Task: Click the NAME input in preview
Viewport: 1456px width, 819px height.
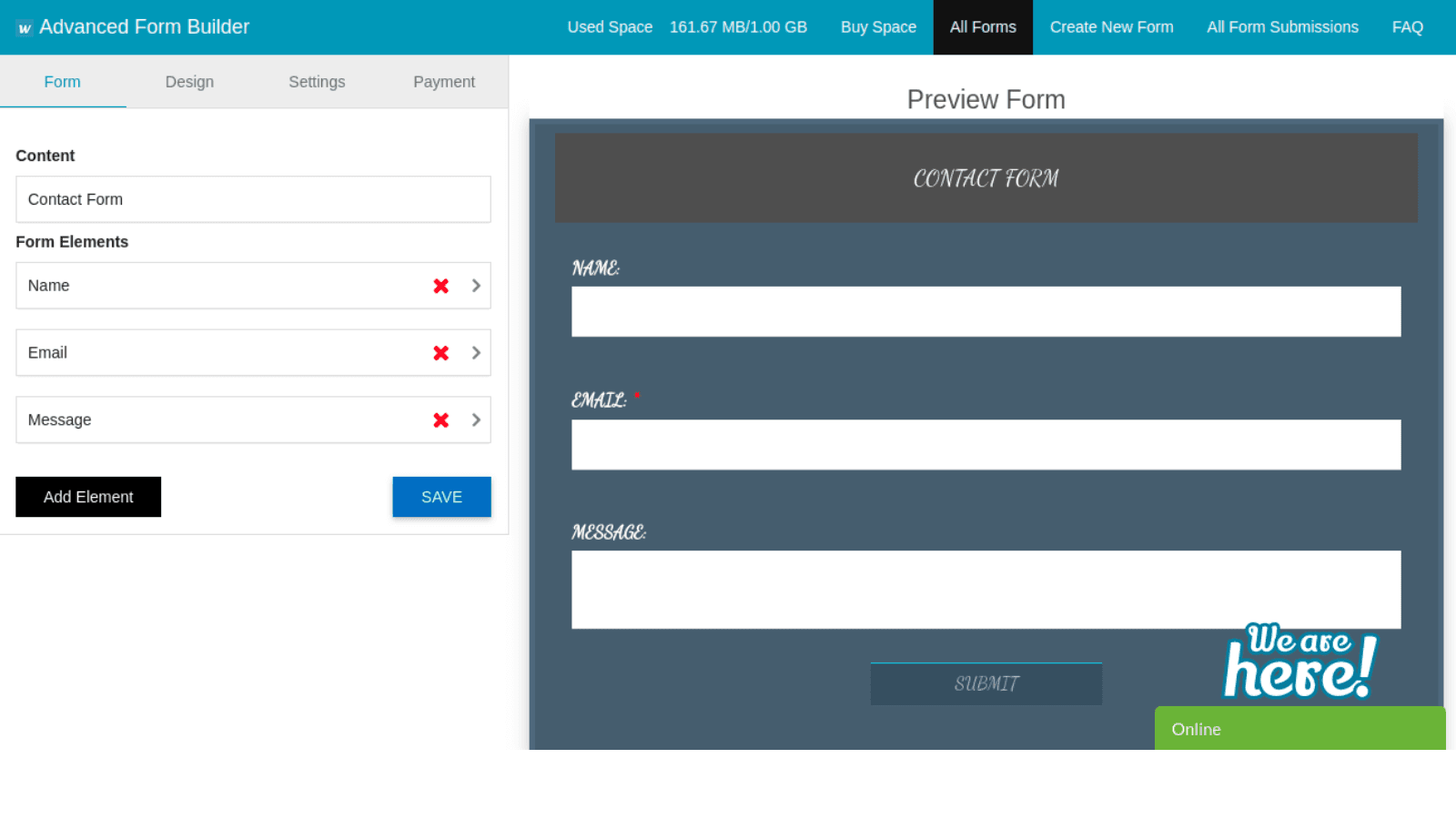Action: point(986,311)
